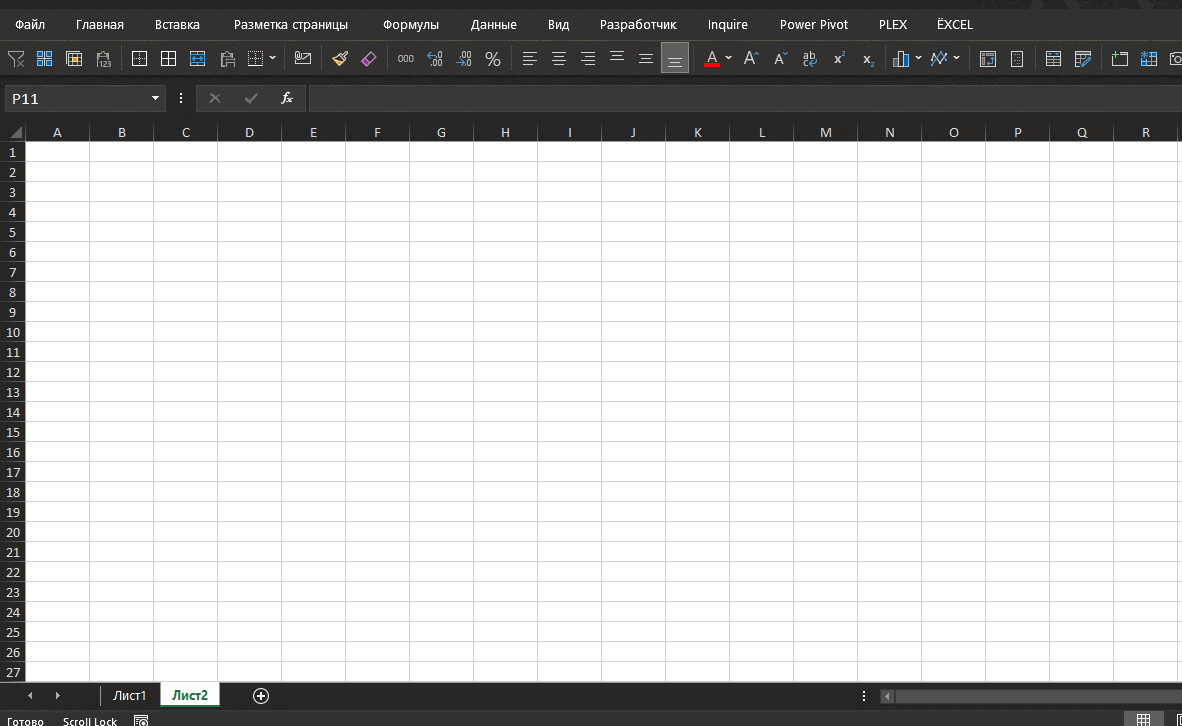Image resolution: width=1182 pixels, height=726 pixels.
Task: Toggle wrap text button
Action: (x=810, y=59)
